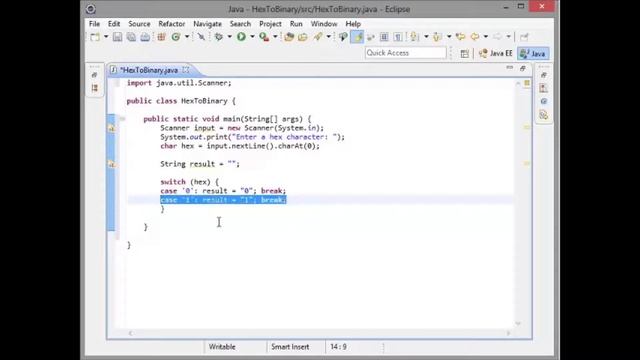Open the External Tools dropdown arrow
The width and height of the screenshot is (640, 360).
[x=275, y=37]
